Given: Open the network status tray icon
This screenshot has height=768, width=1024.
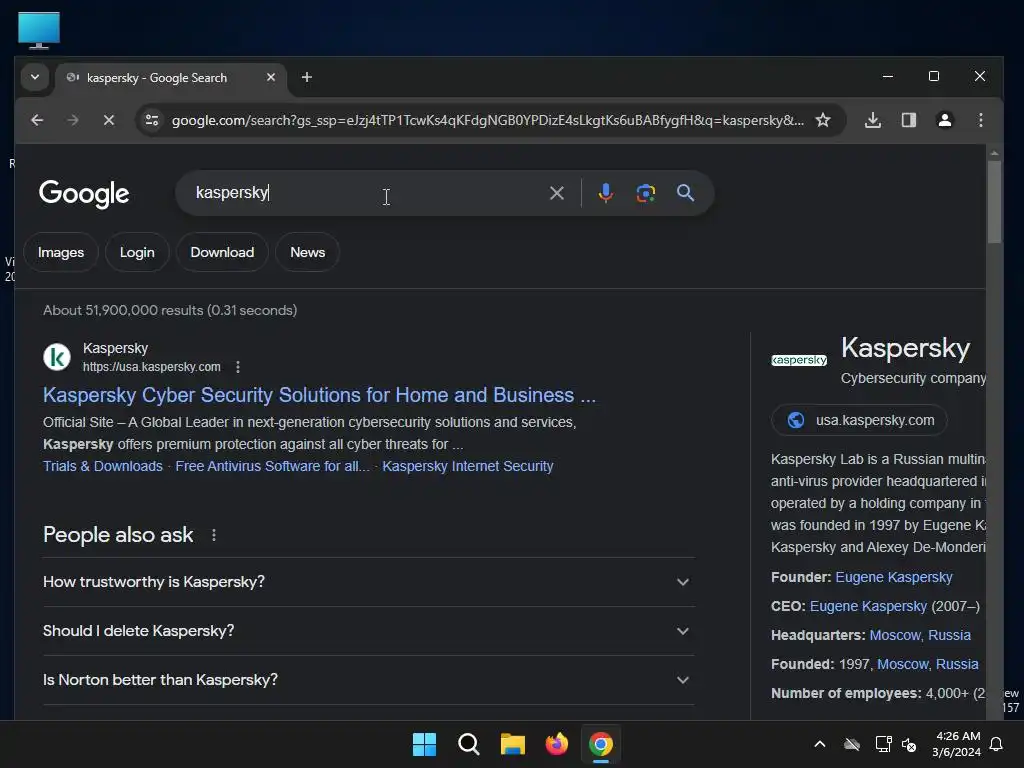Looking at the screenshot, I should click(883, 744).
